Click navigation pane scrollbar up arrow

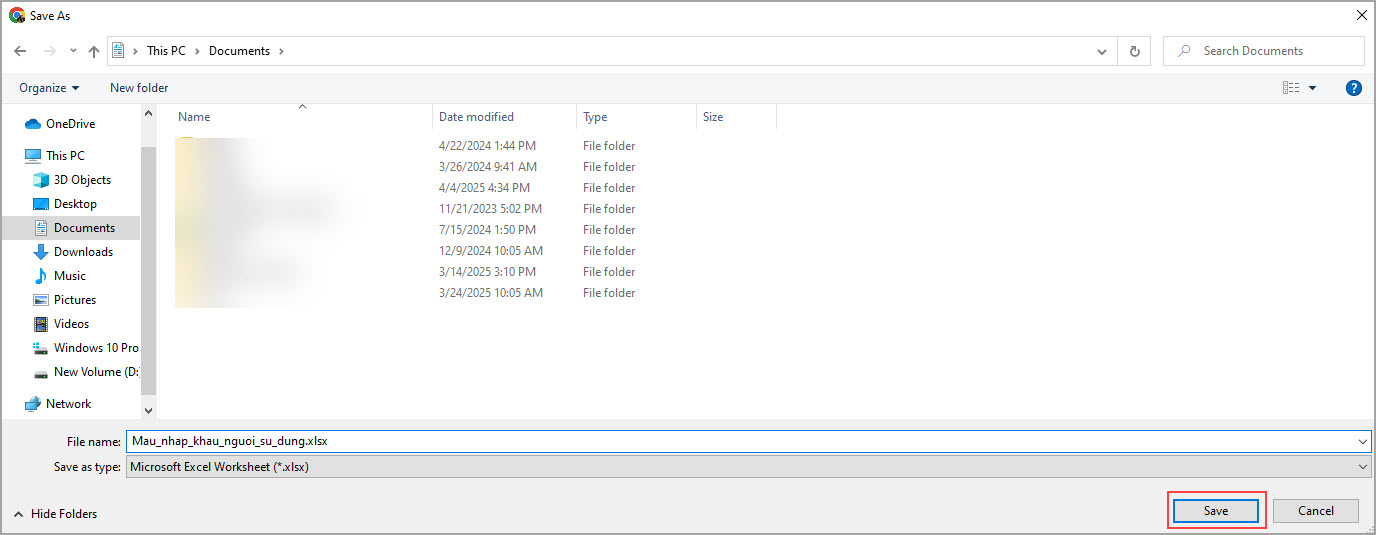pyautogui.click(x=149, y=115)
